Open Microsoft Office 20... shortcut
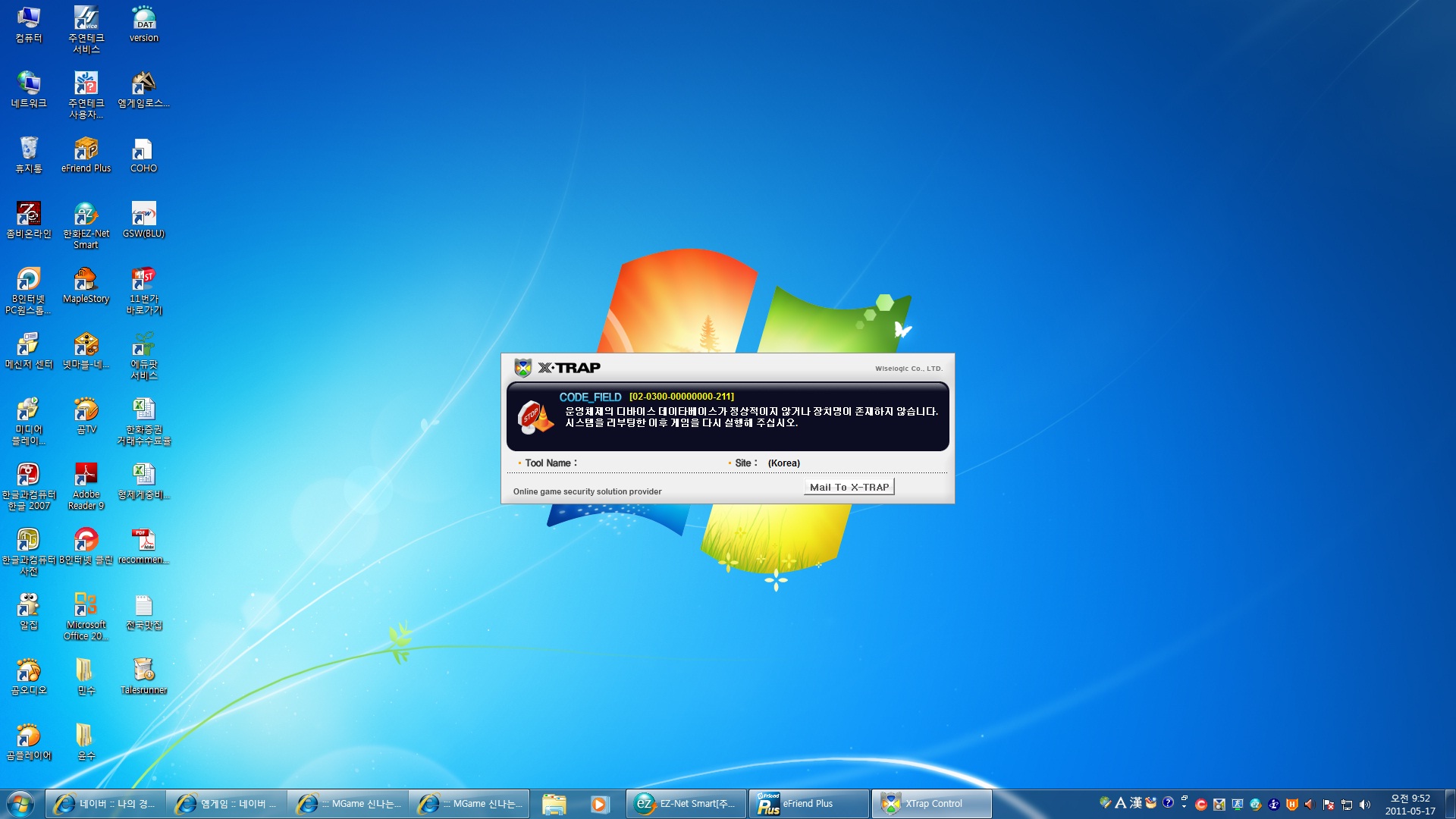The height and width of the screenshot is (819, 1456). pyautogui.click(x=86, y=606)
